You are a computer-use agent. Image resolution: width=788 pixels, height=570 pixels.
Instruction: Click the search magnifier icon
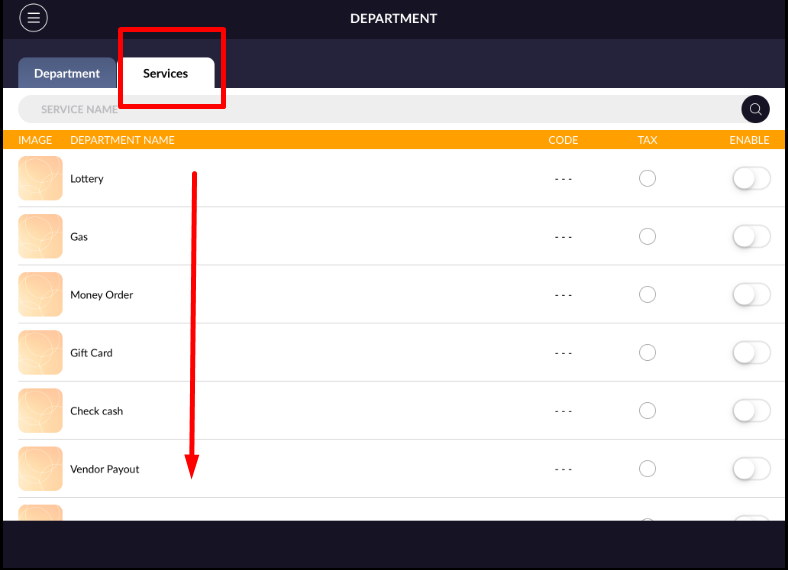[x=755, y=109]
